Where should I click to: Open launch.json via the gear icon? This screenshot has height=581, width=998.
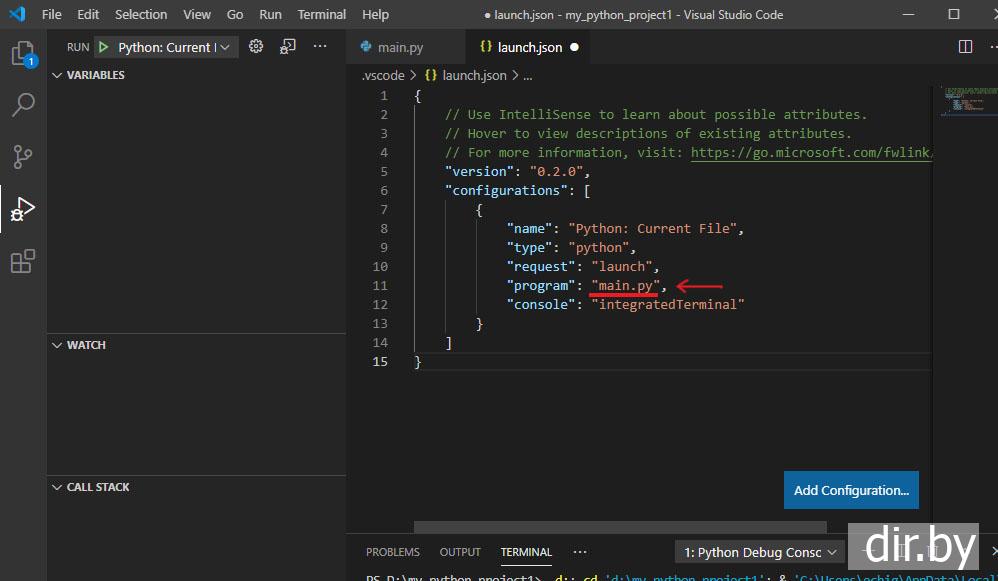[256, 47]
